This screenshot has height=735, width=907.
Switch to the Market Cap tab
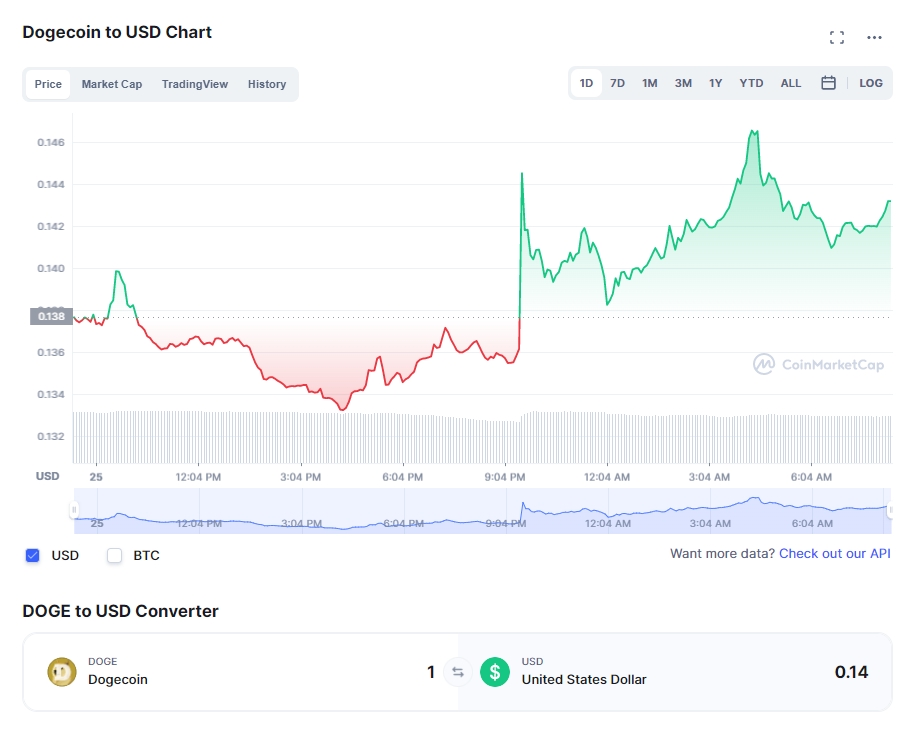pos(112,84)
